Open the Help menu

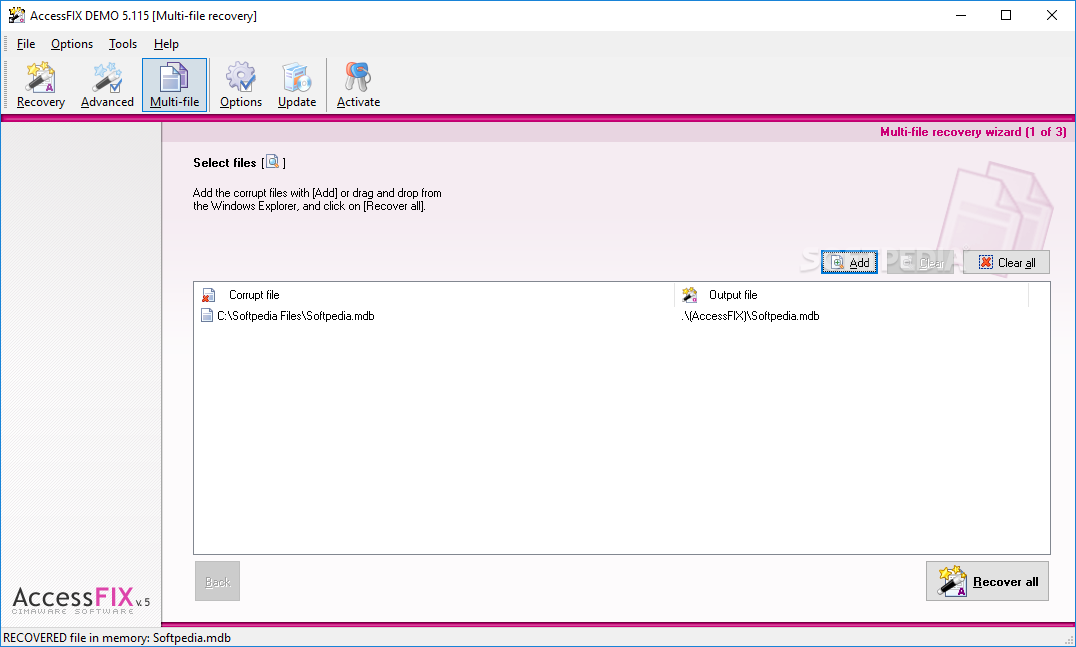coord(166,44)
